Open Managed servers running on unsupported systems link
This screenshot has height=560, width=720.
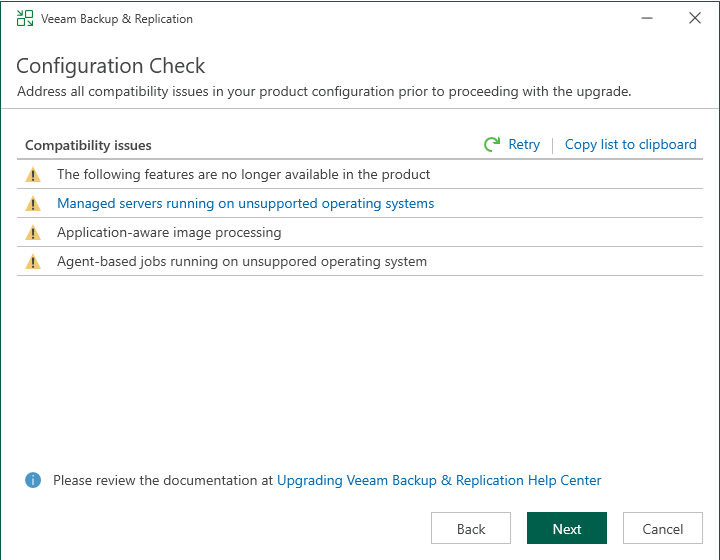point(245,204)
